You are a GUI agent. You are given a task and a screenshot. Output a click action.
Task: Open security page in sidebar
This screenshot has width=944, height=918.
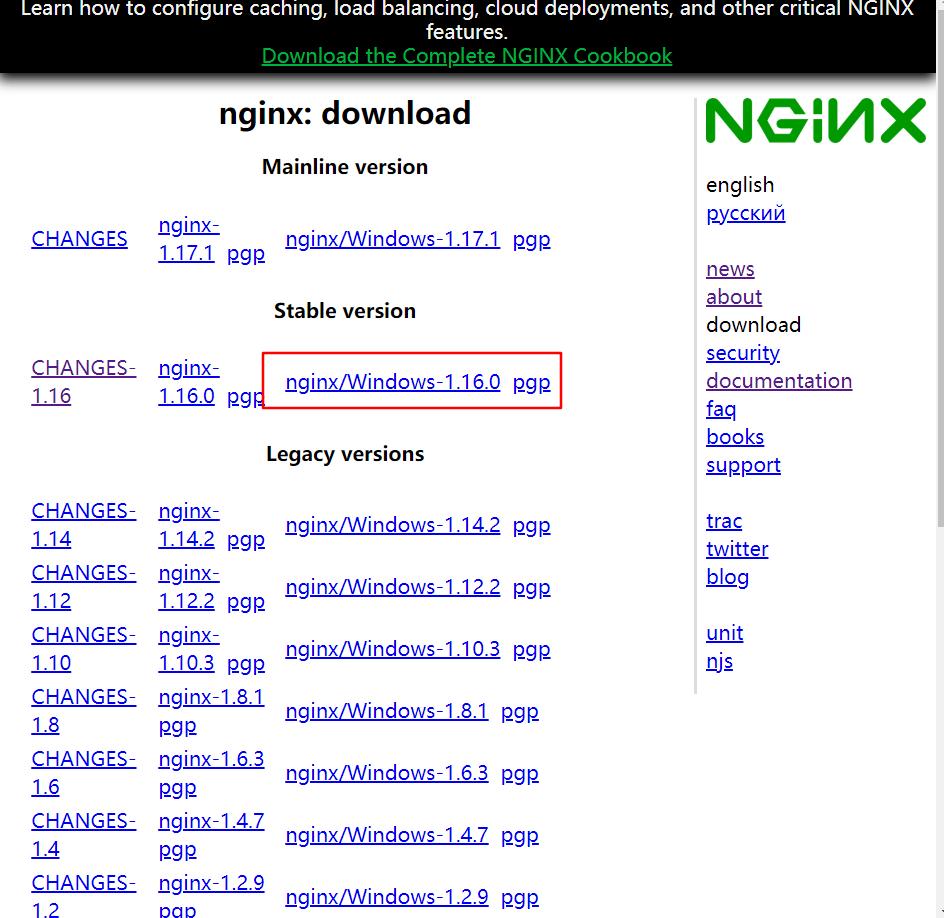click(x=743, y=353)
